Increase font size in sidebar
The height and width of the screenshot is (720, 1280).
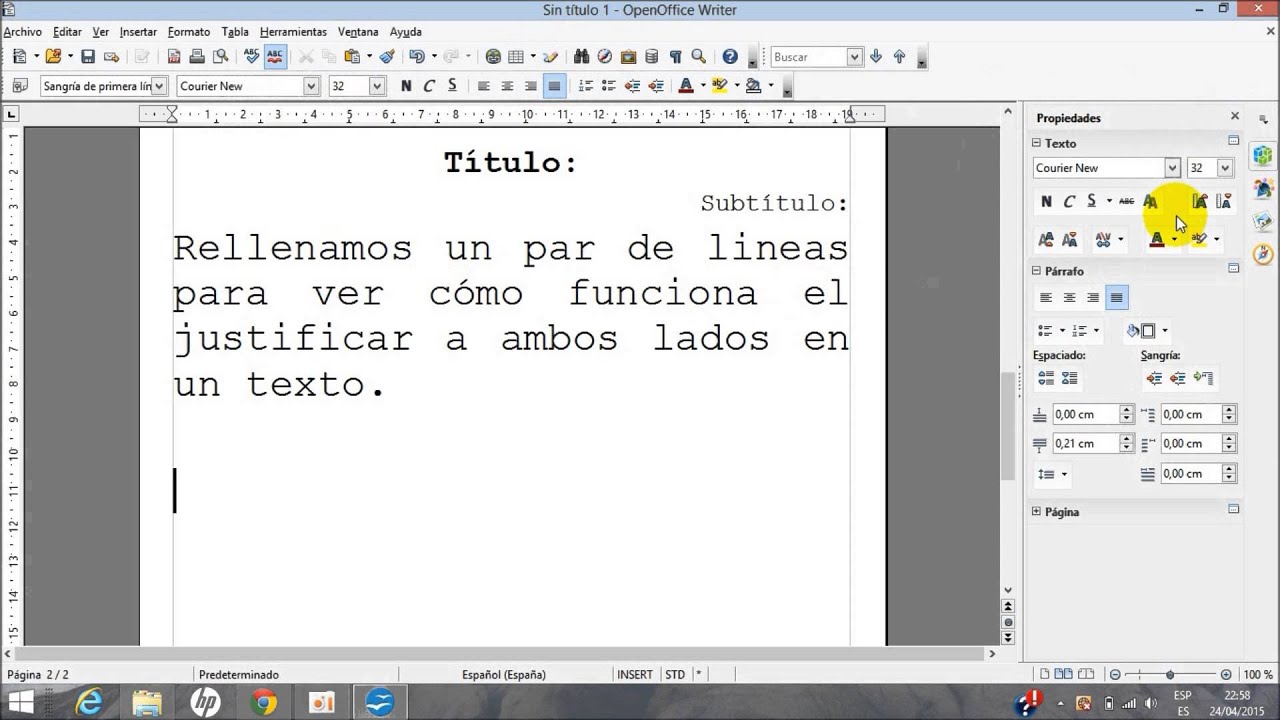1200,201
